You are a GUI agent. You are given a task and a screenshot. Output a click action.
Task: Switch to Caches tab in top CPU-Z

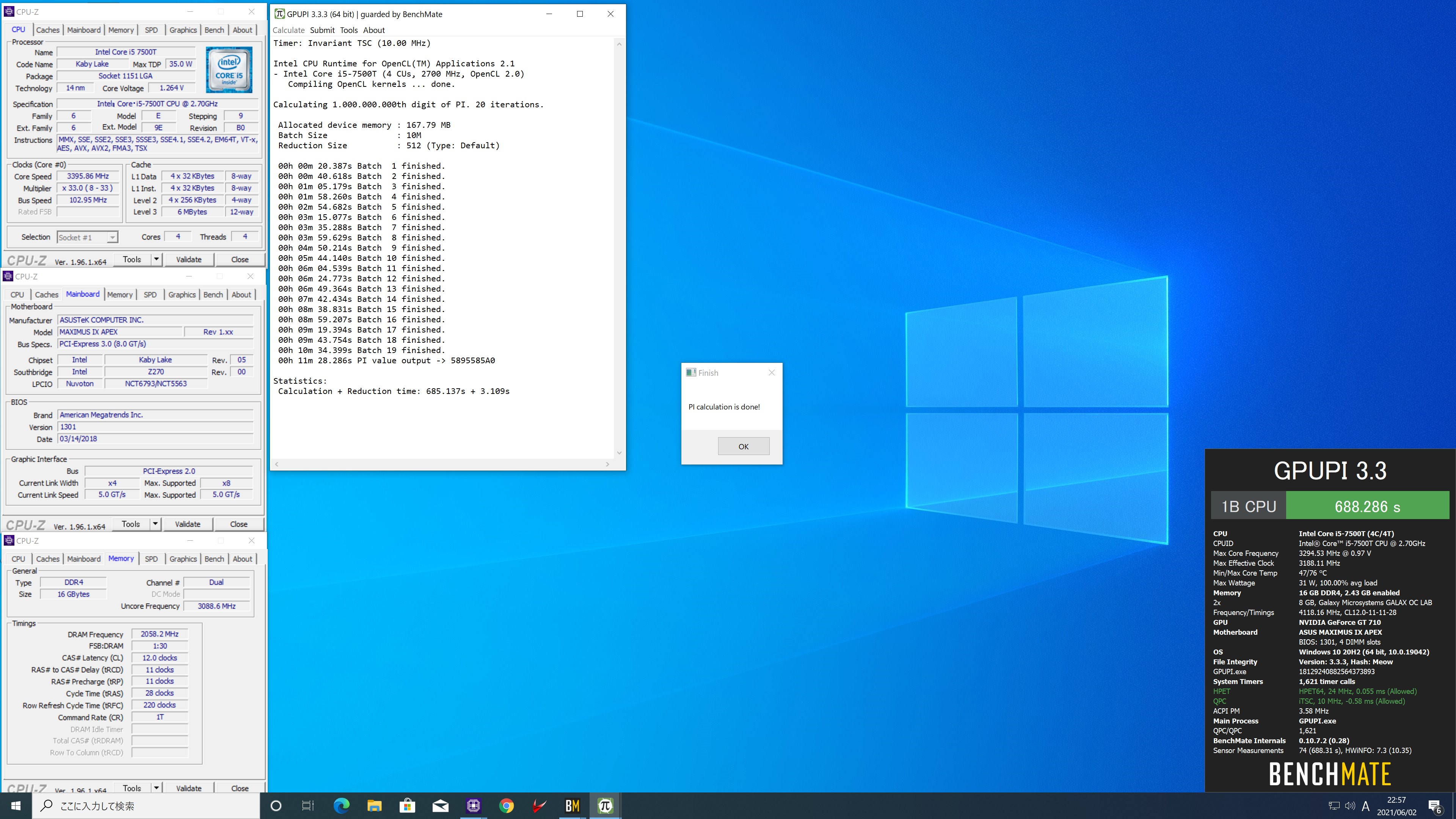47,30
